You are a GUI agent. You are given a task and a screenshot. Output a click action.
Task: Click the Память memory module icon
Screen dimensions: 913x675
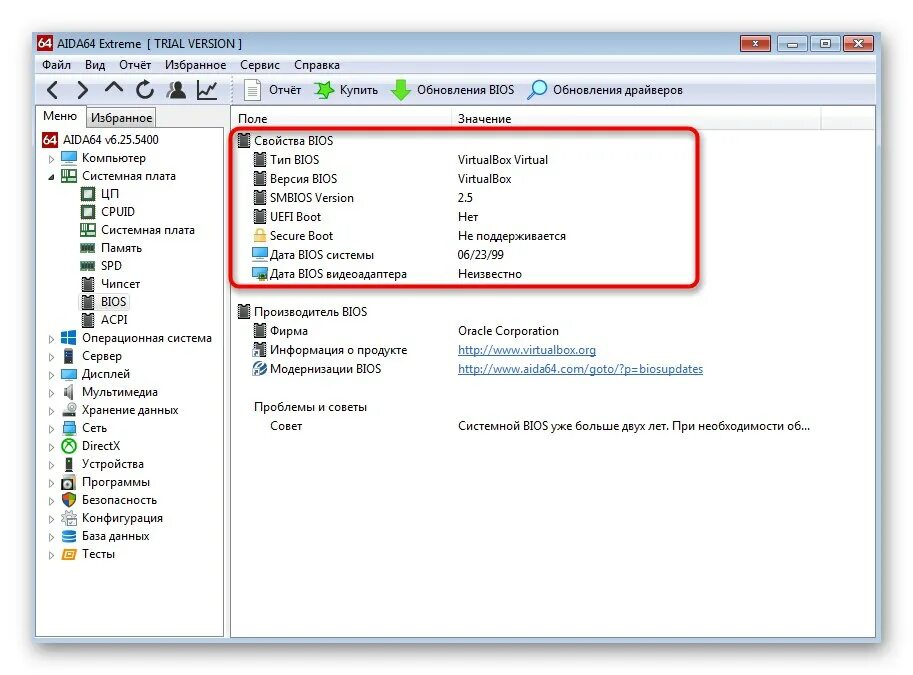[x=88, y=248]
